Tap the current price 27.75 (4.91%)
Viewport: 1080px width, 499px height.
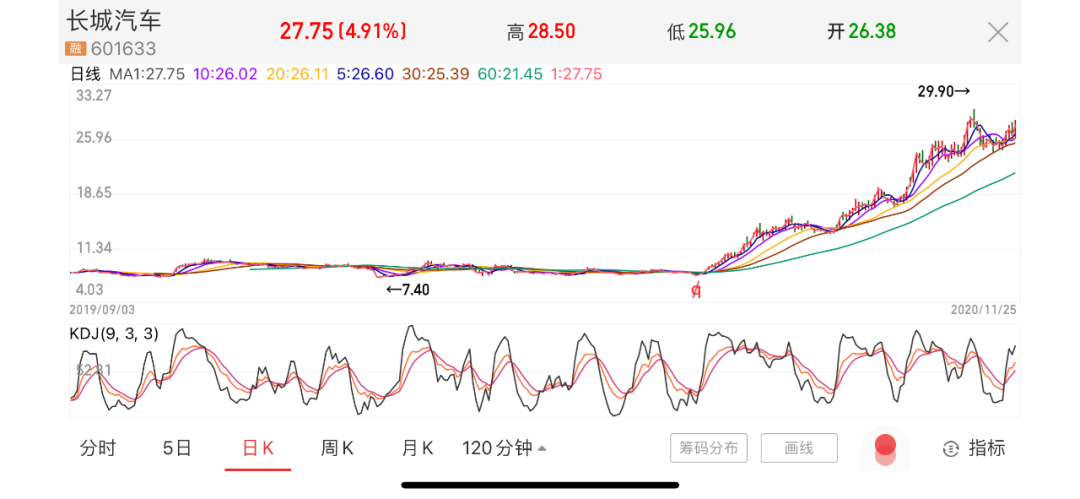342,31
